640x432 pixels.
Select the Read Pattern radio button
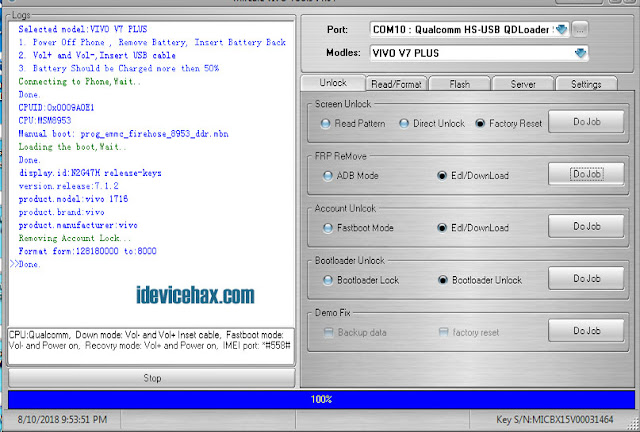353,123
